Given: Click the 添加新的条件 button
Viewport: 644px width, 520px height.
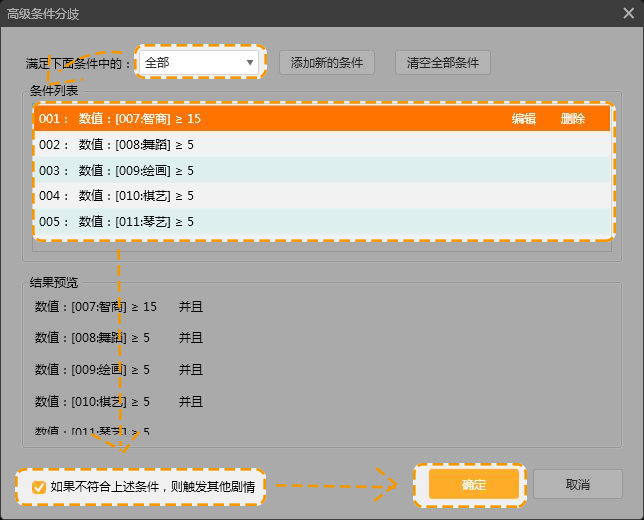Looking at the screenshot, I should point(326,63).
